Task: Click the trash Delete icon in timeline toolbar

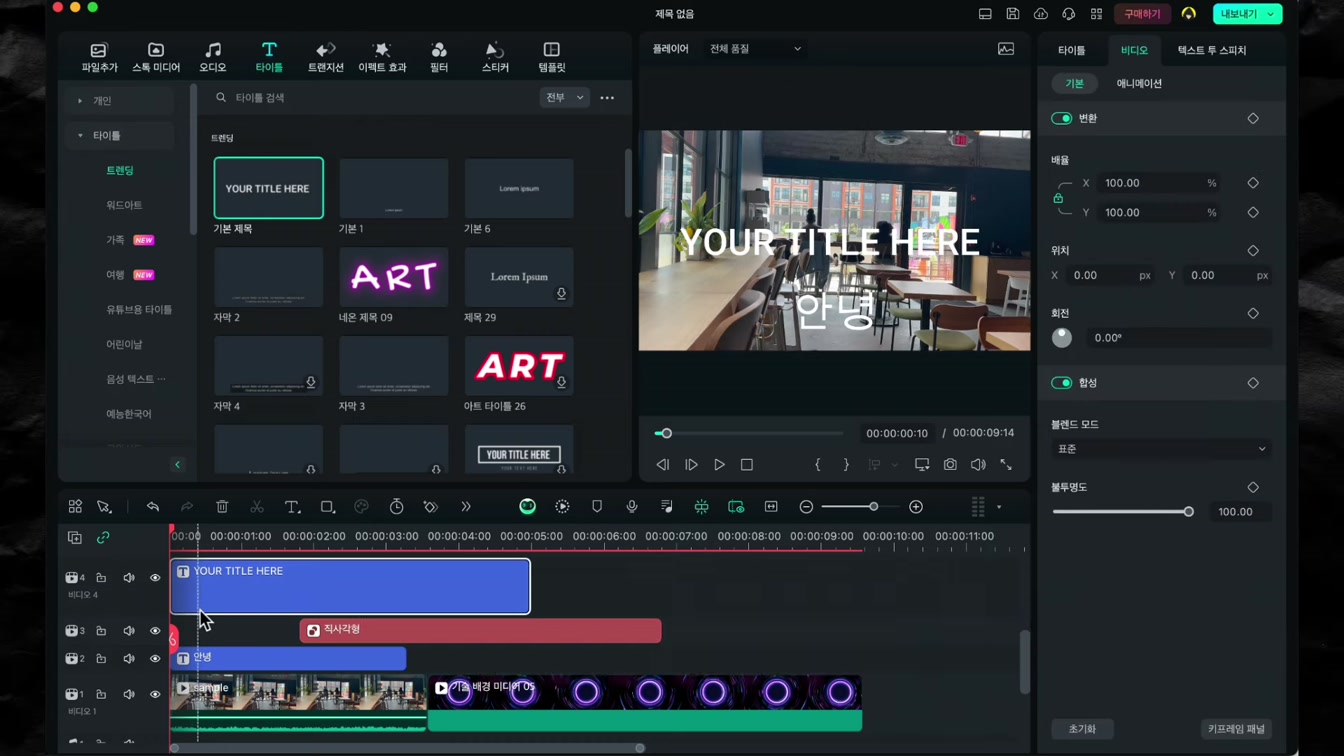Action: pyautogui.click(x=222, y=507)
